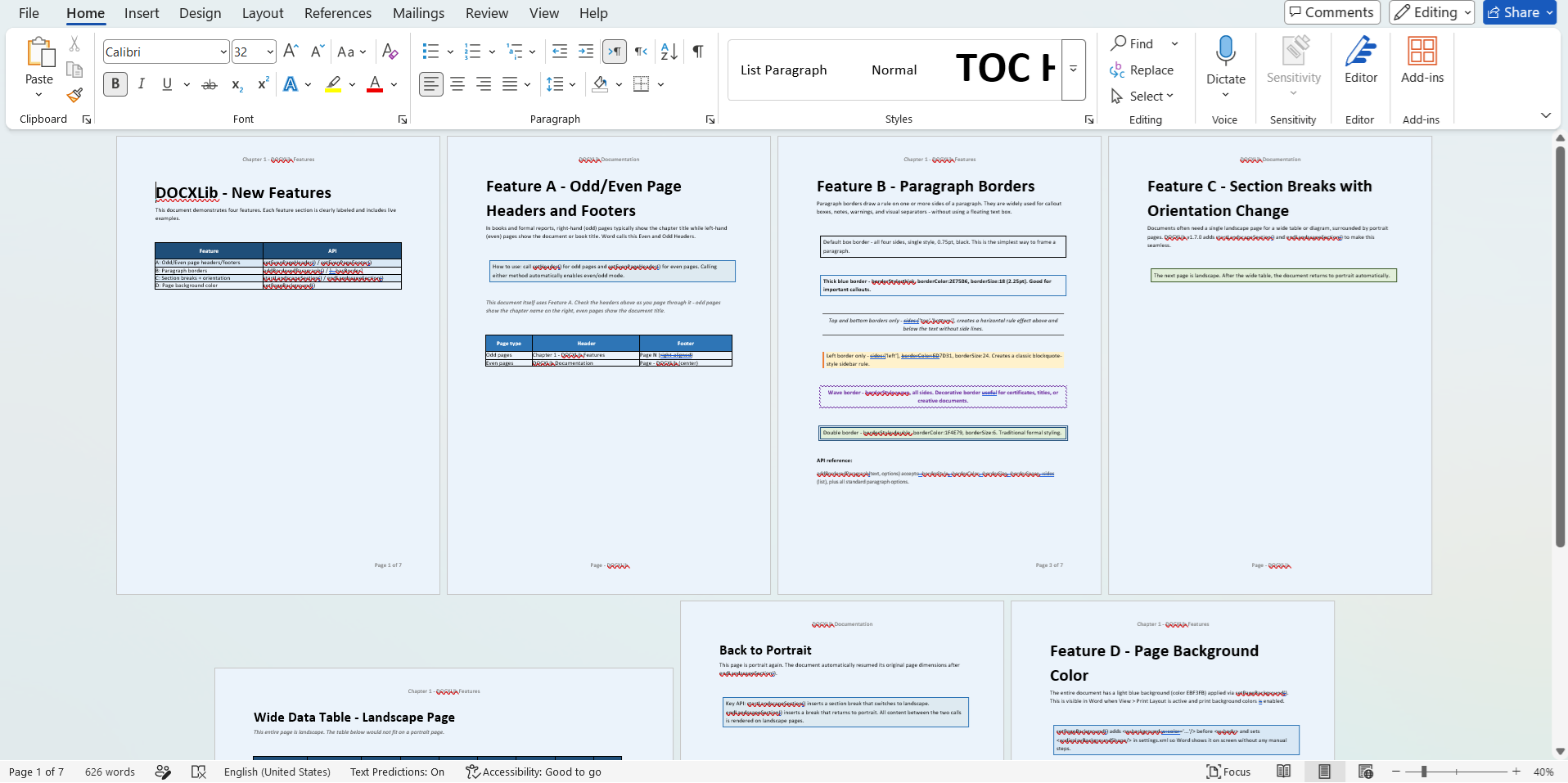Toggle Align Left paragraph alignment
1568x783 pixels.
431,84
